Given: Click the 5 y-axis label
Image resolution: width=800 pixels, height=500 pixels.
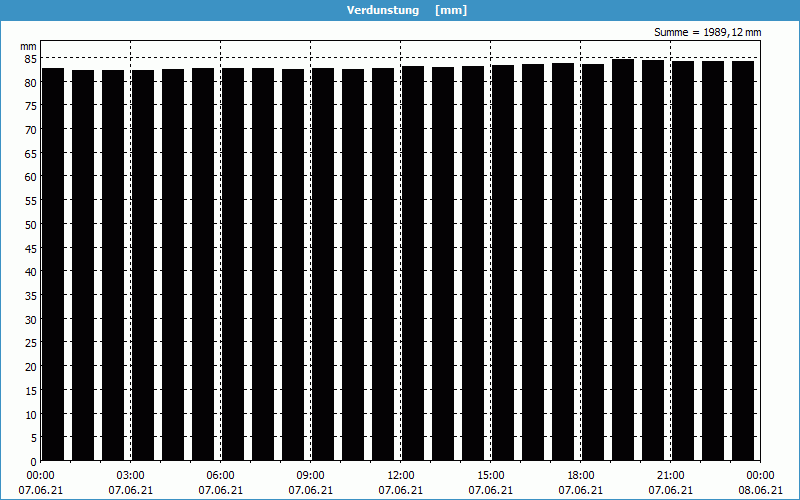Looking at the screenshot, I should [34, 438].
